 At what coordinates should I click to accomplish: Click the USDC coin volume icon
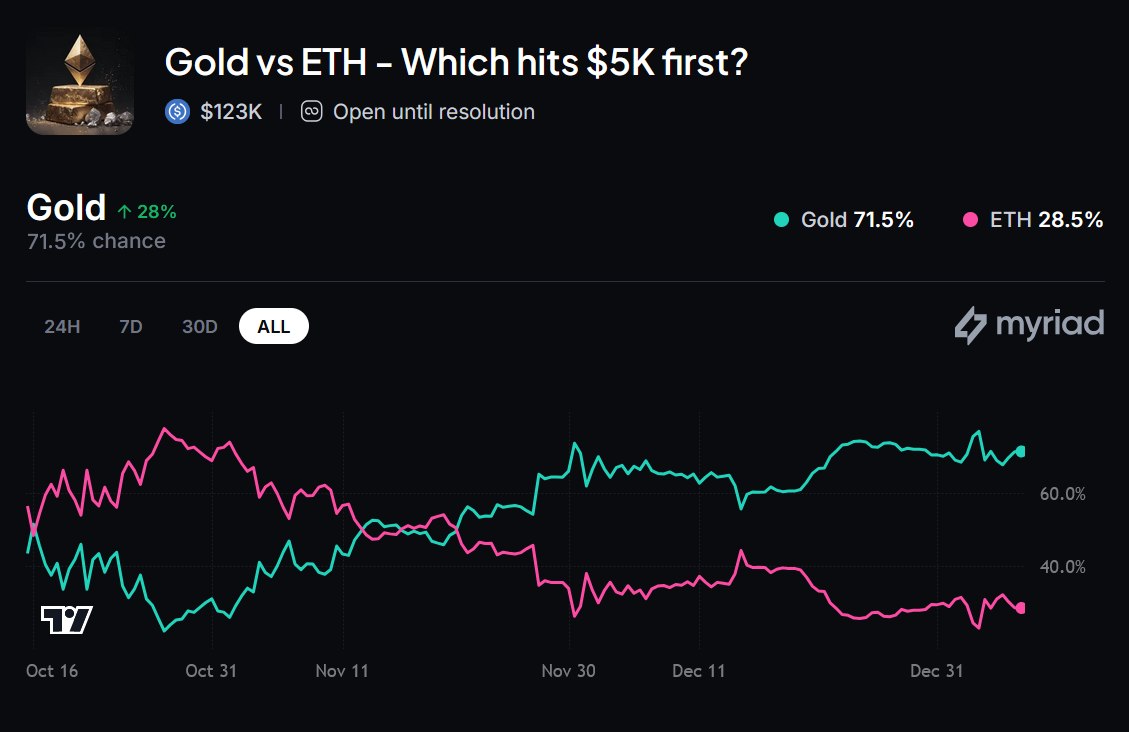pyautogui.click(x=177, y=112)
